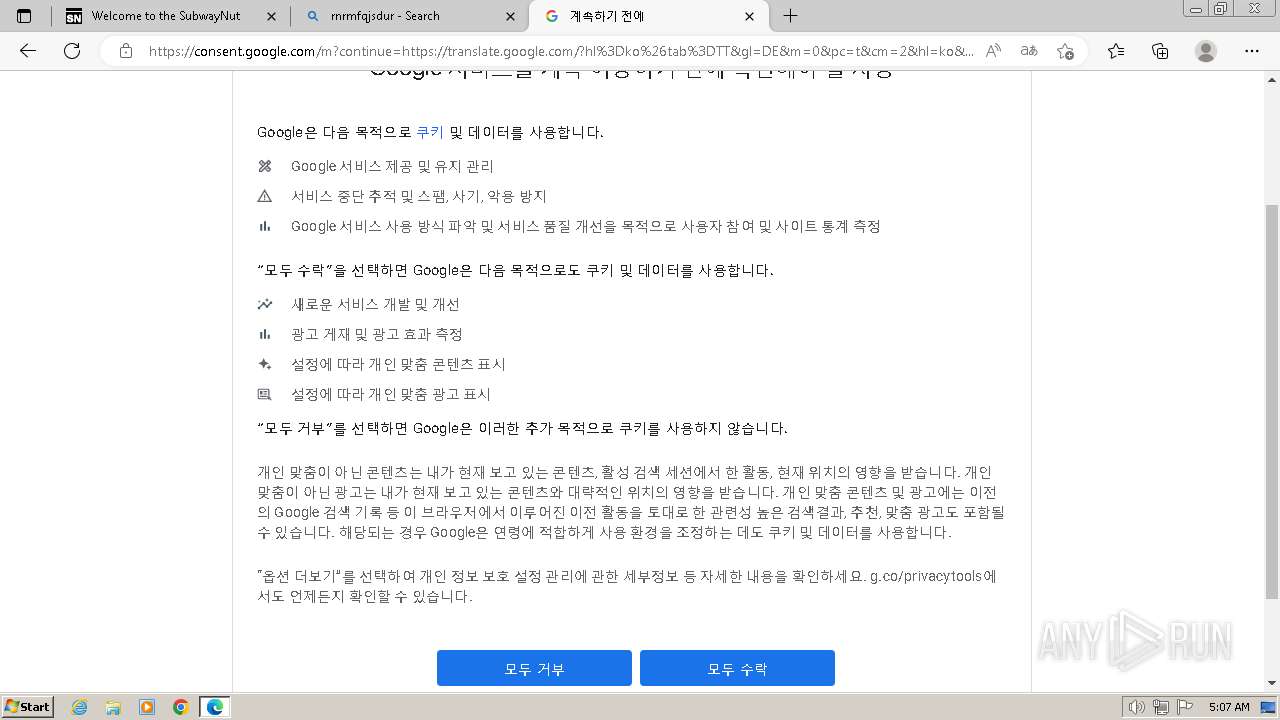Open Read aloud icon in address bar
The height and width of the screenshot is (720, 1280).
(x=993, y=51)
